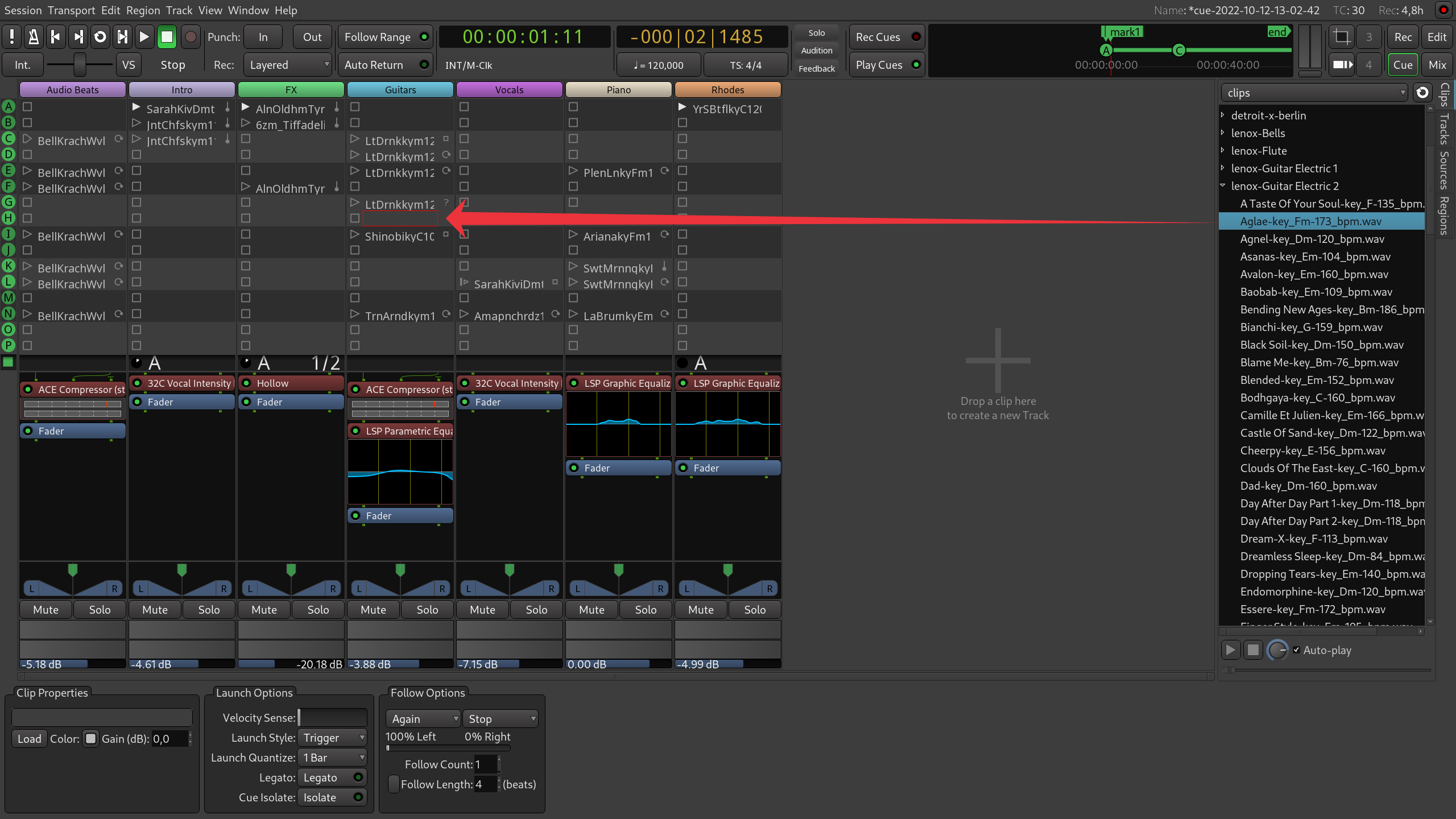The height and width of the screenshot is (819, 1456).
Task: Click the clip Load button
Action: tap(30, 739)
